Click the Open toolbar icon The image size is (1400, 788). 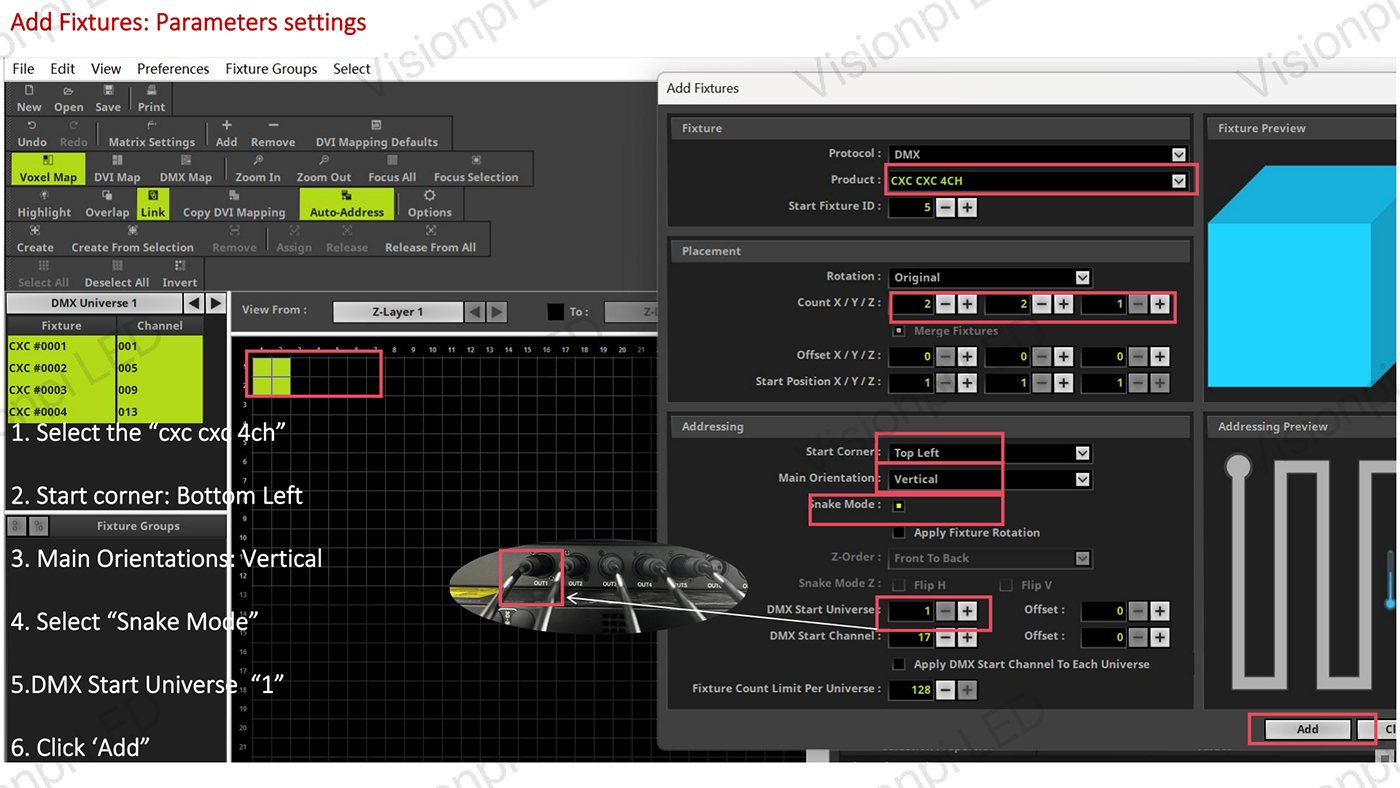pyautogui.click(x=68, y=99)
